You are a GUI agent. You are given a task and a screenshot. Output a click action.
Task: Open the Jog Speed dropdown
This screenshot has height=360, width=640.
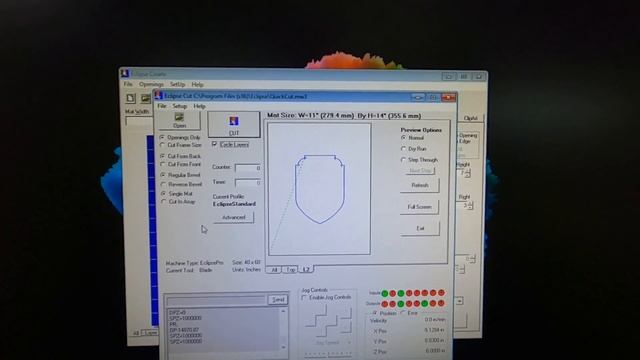349,343
